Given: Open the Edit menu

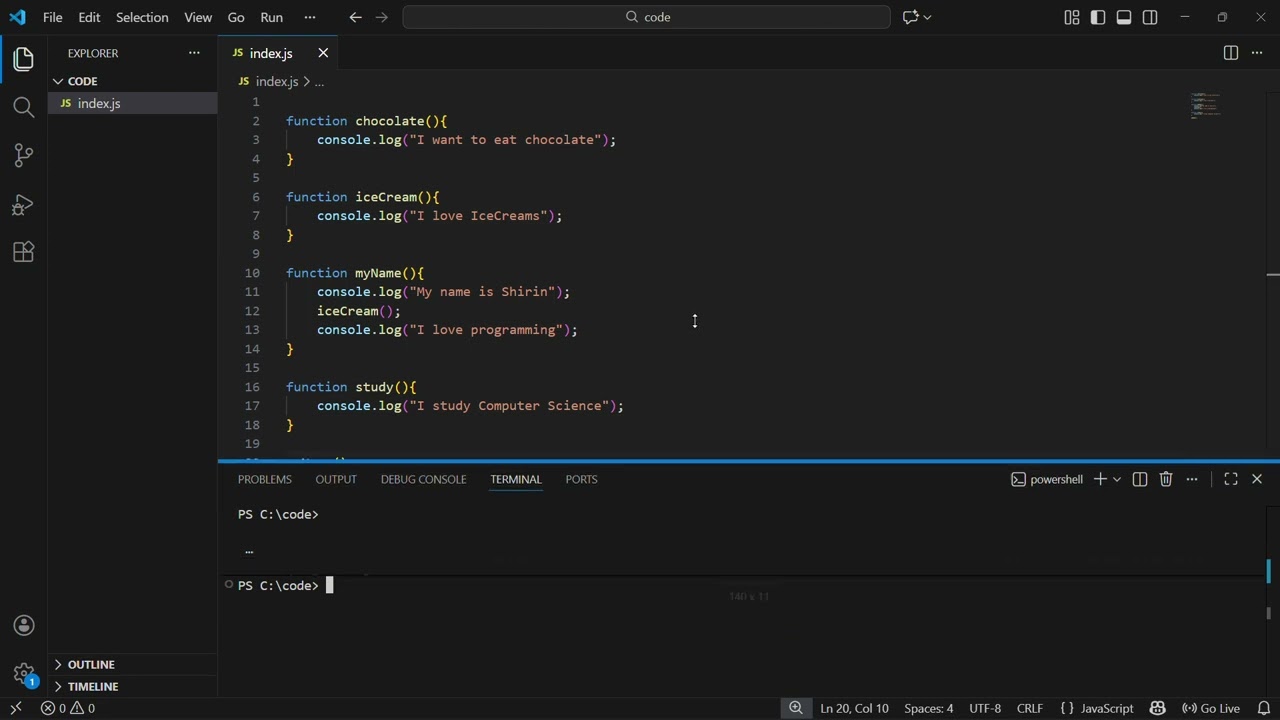Looking at the screenshot, I should point(89,17).
